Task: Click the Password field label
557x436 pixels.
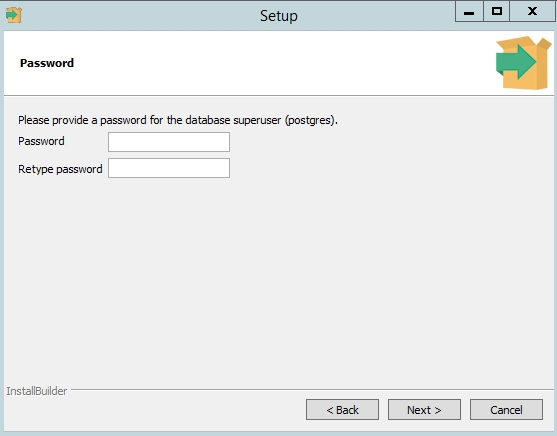Action: (41, 141)
